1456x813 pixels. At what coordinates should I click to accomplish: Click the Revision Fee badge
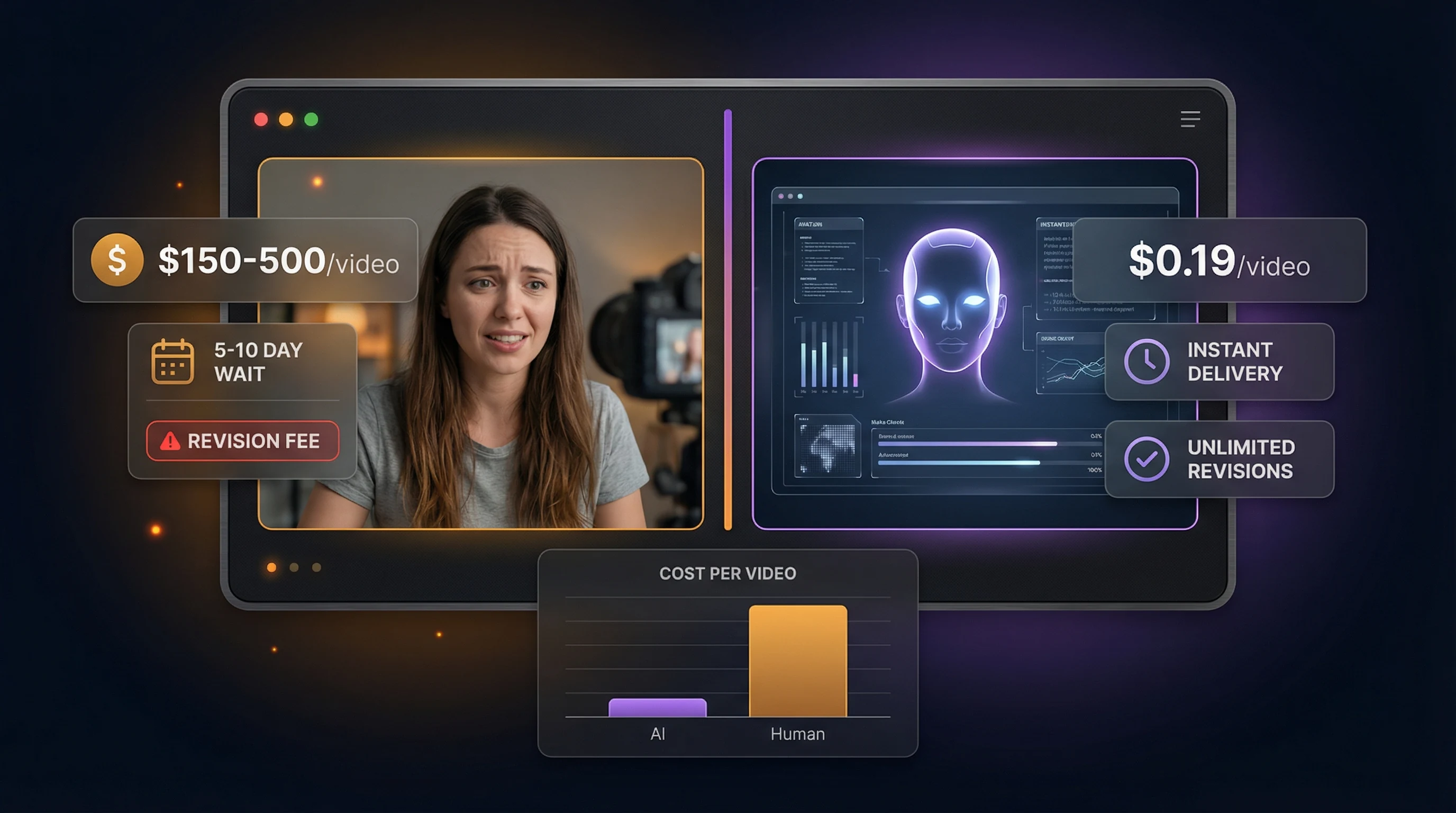point(242,441)
